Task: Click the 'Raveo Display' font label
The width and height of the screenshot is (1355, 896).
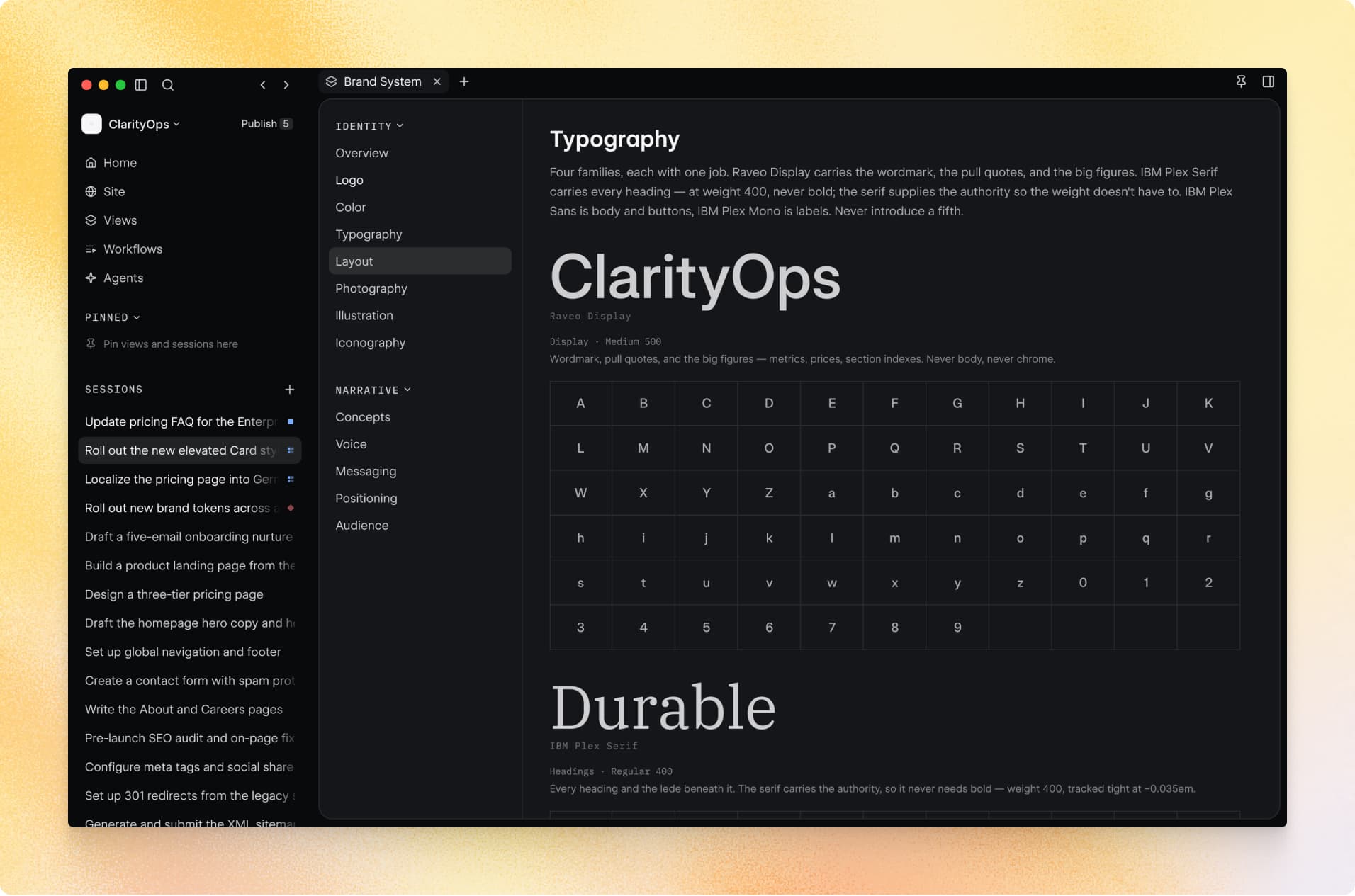Action: coord(590,317)
